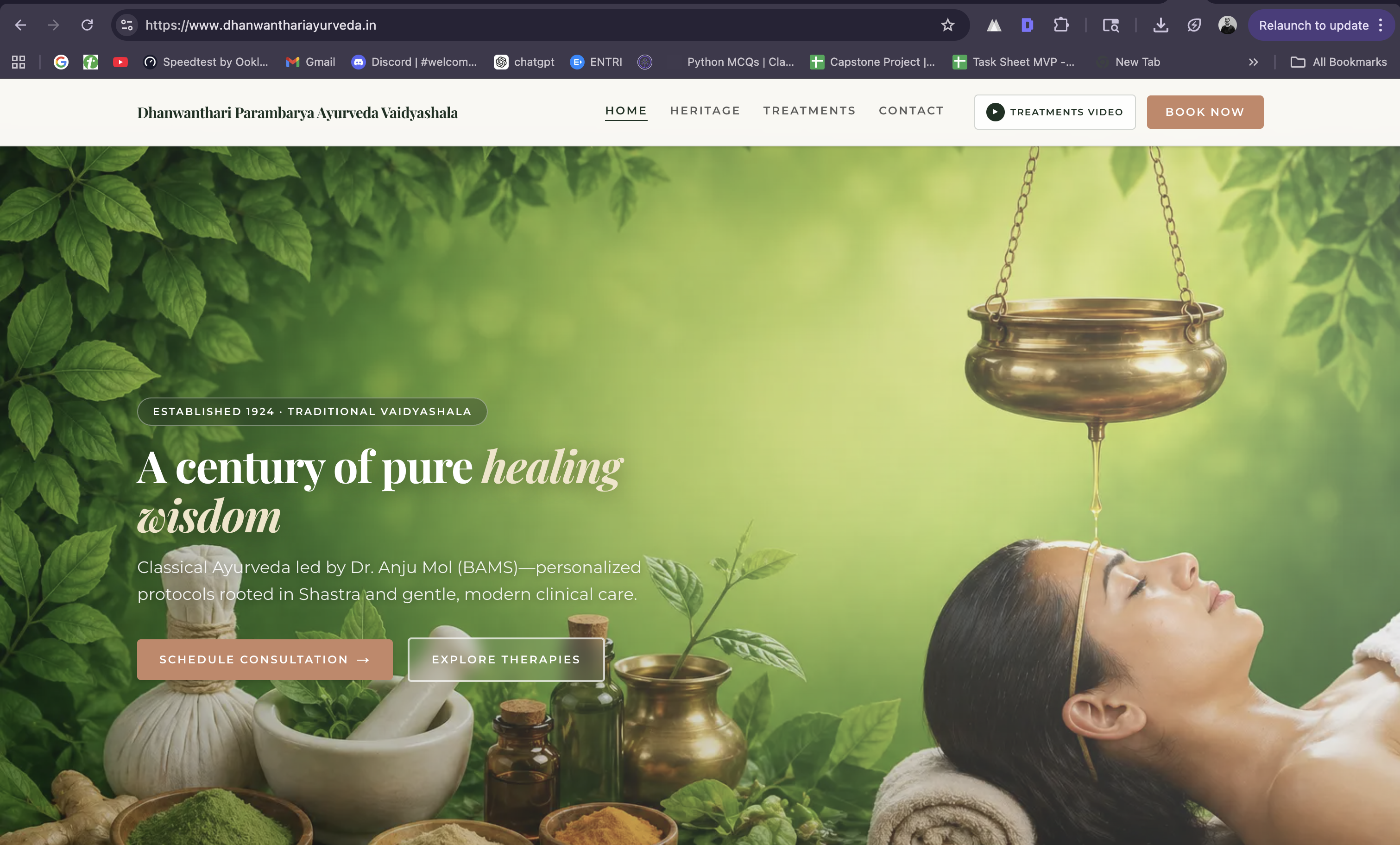Open the user profile avatar
The width and height of the screenshot is (1400, 845).
[x=1227, y=25]
